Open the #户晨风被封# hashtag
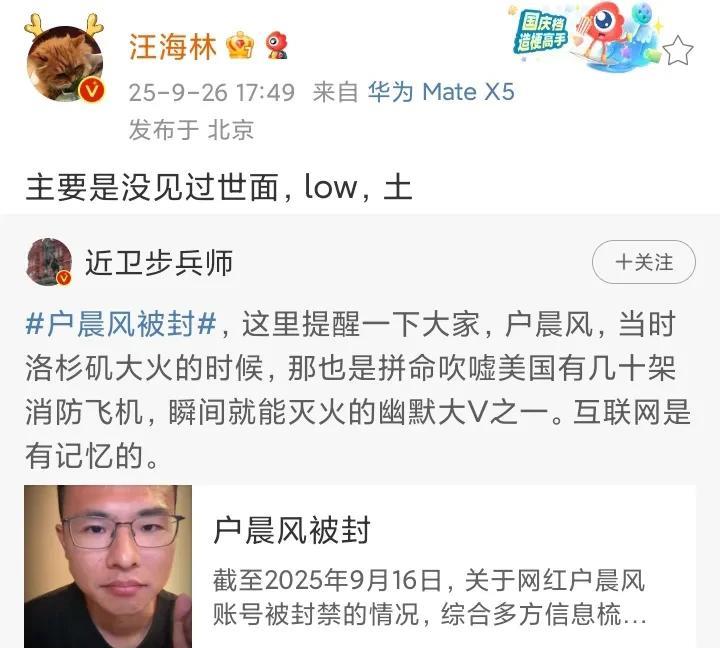Viewport: 720px width, 648px height. (x=121, y=324)
